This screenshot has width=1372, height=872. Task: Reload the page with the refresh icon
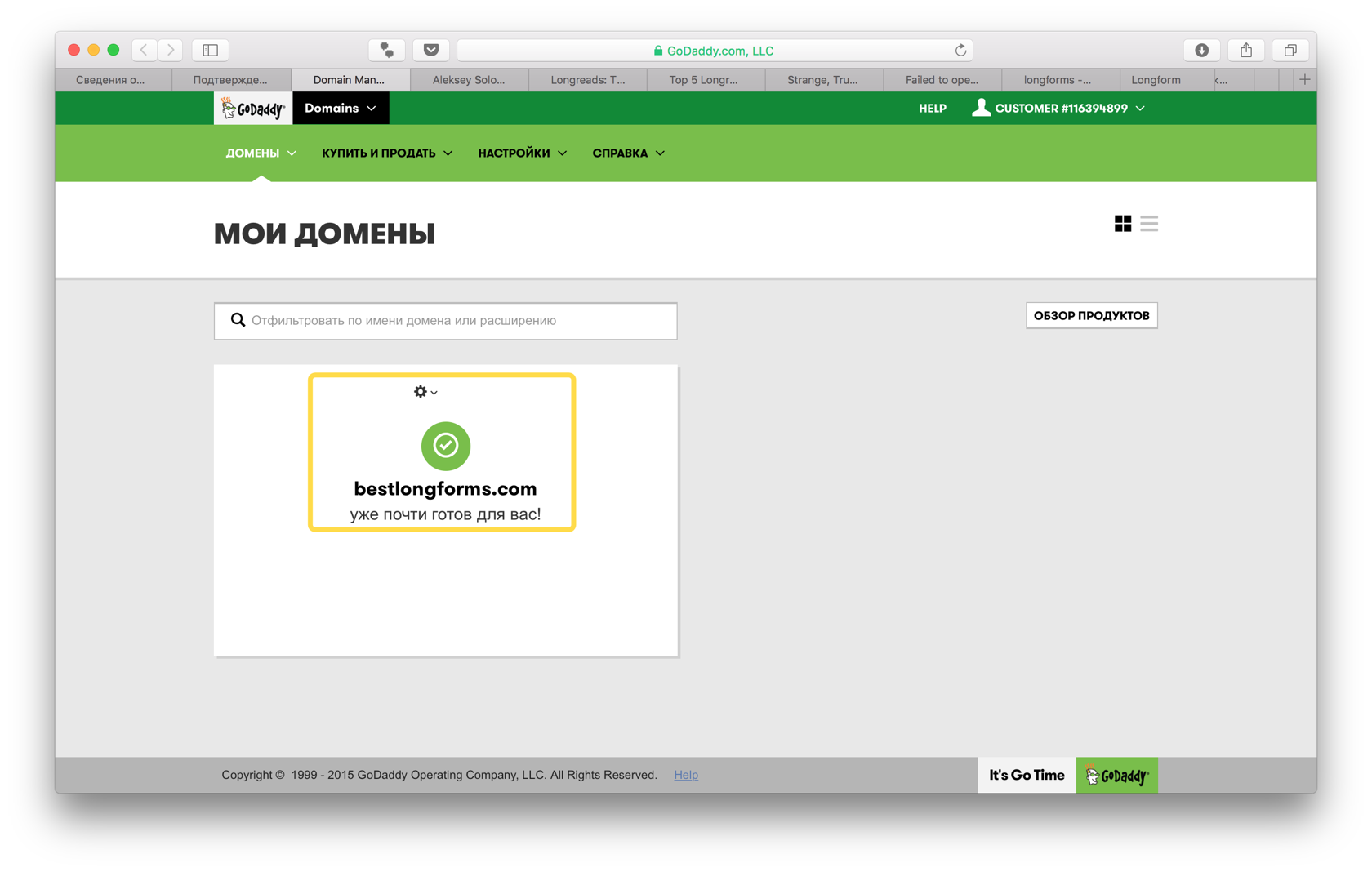click(960, 51)
